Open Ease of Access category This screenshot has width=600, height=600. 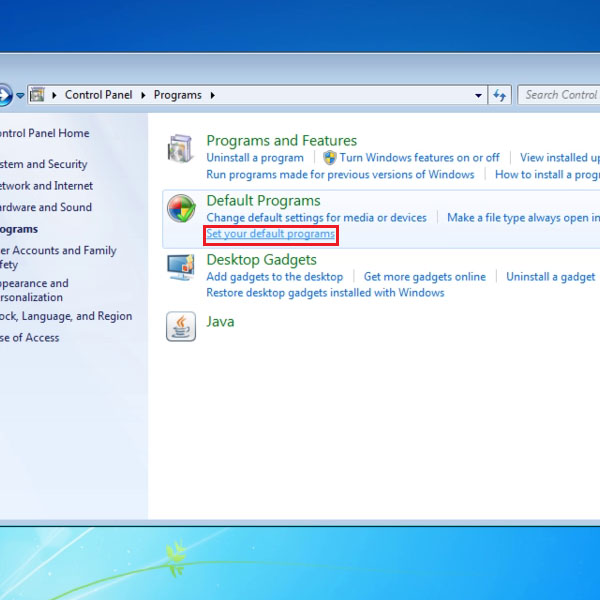pos(29,338)
